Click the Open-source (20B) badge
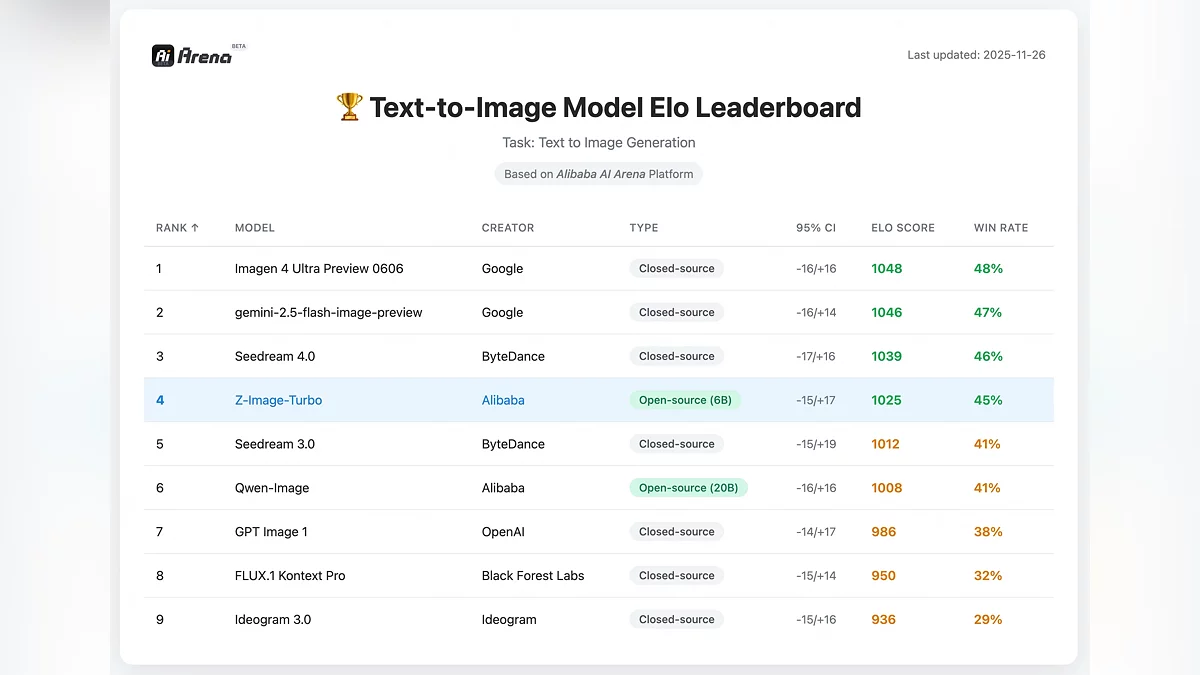 688,488
